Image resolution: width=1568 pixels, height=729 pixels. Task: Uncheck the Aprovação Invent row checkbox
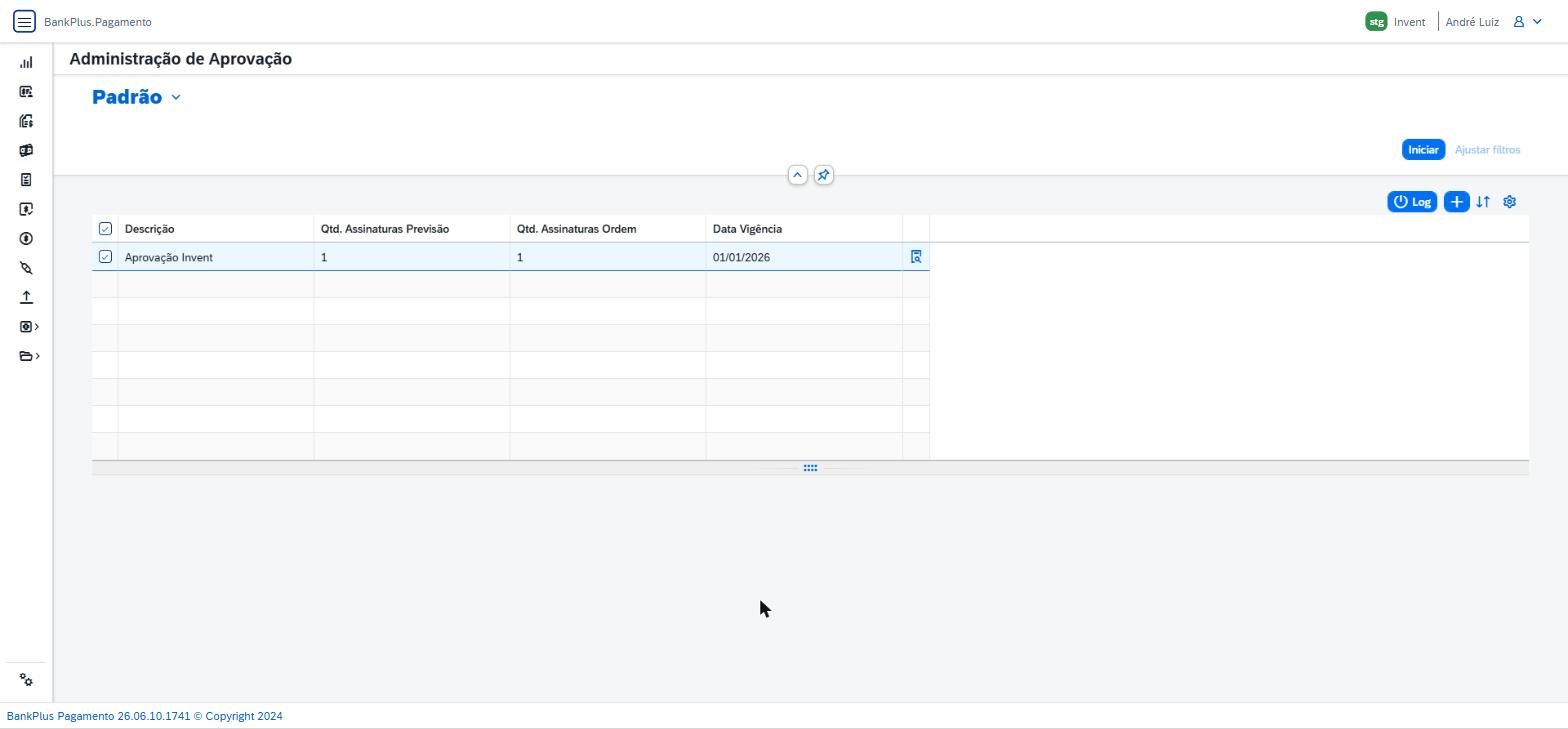point(105,257)
